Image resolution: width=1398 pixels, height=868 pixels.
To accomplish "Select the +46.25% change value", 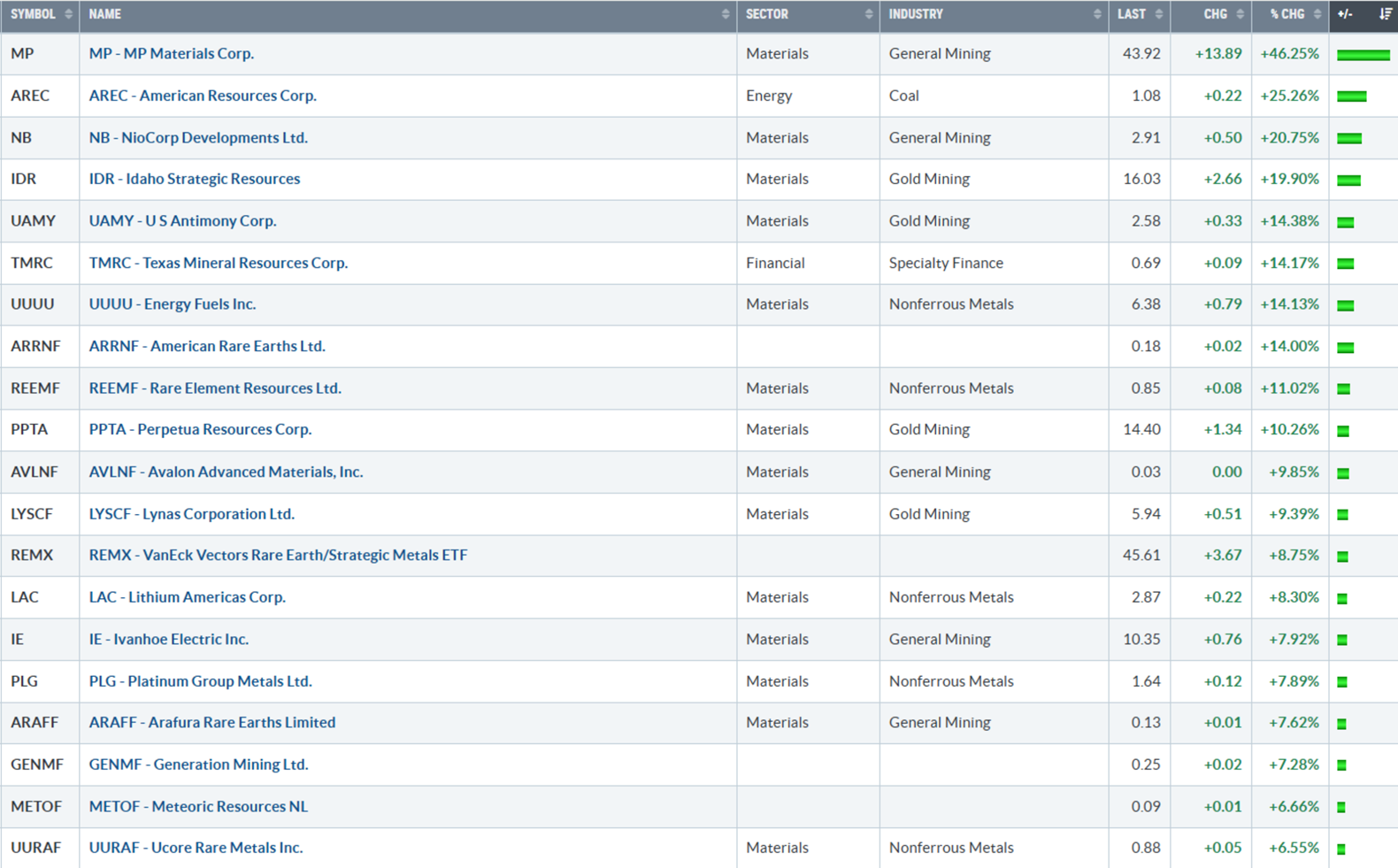I will click(1290, 53).
